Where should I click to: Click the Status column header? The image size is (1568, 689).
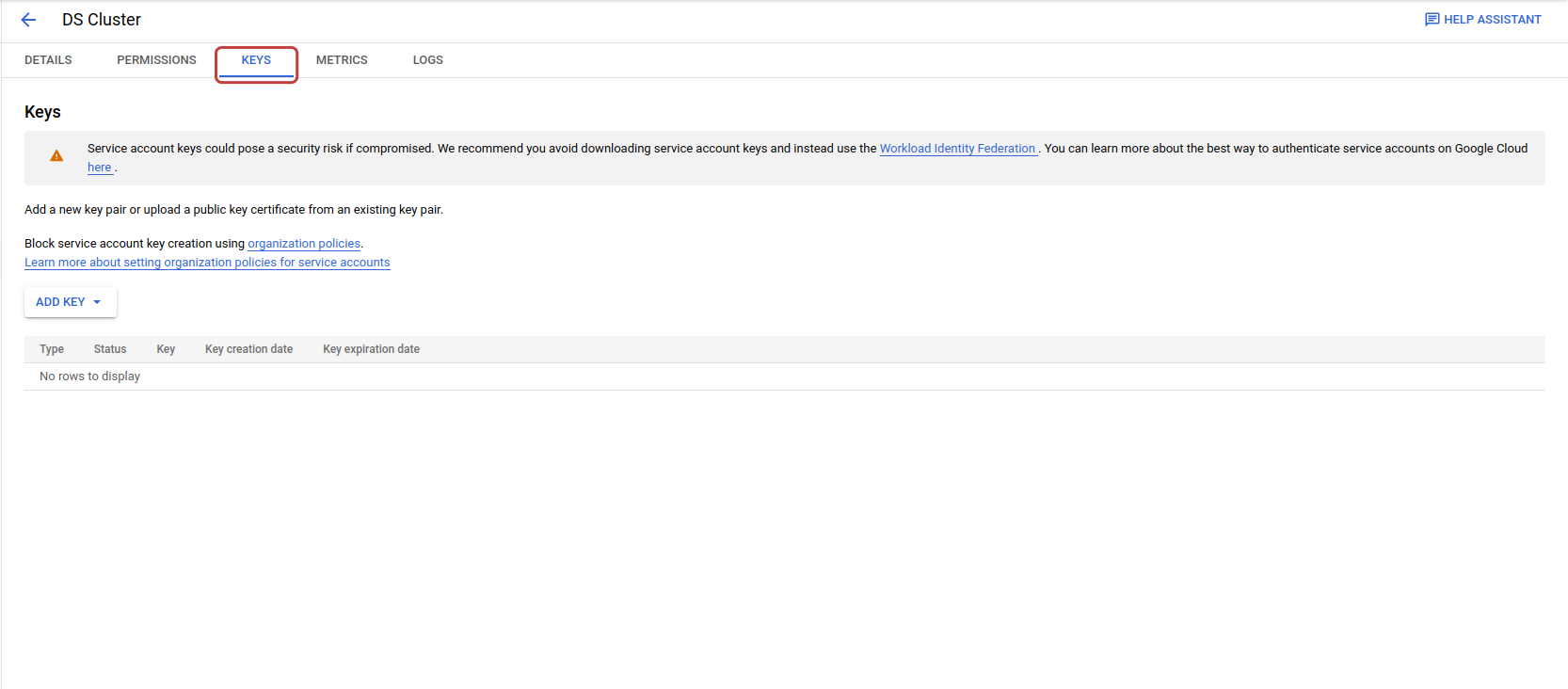pos(110,349)
